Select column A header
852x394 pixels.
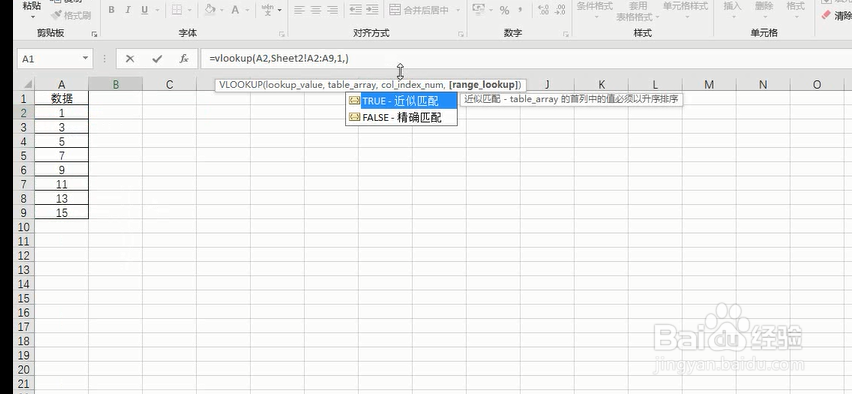61,84
